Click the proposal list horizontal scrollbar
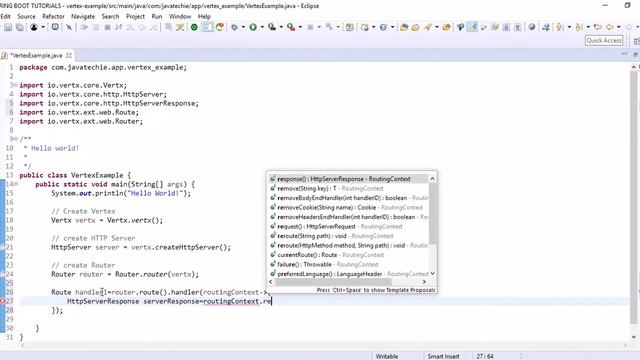640x360 pixels. click(333, 282)
